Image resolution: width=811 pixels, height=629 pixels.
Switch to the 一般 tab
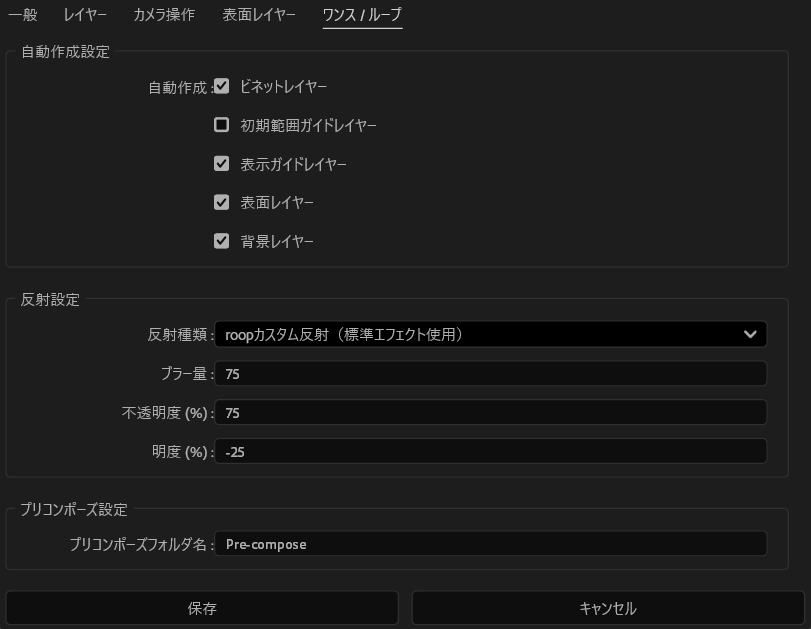(22, 15)
